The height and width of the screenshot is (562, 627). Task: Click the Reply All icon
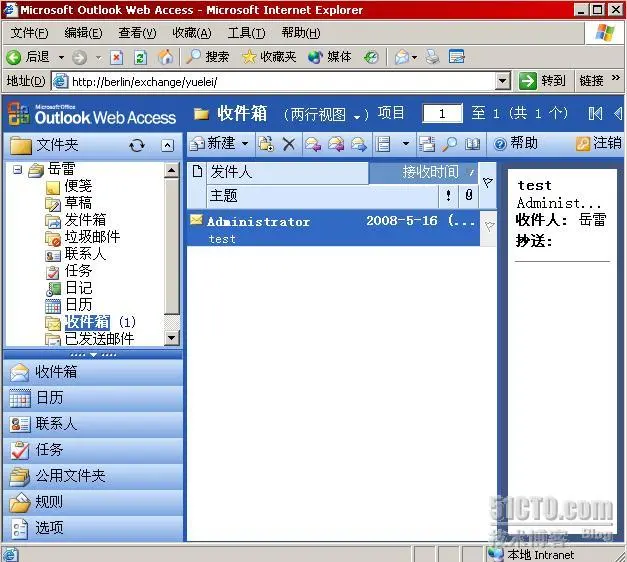point(336,144)
